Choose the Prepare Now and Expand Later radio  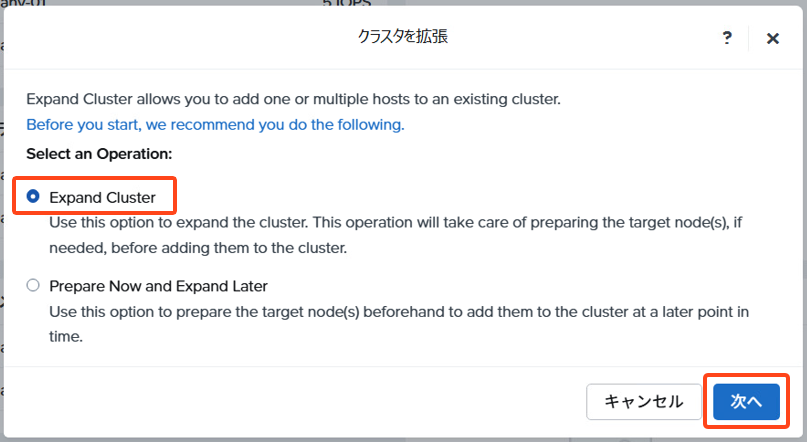(x=33, y=285)
